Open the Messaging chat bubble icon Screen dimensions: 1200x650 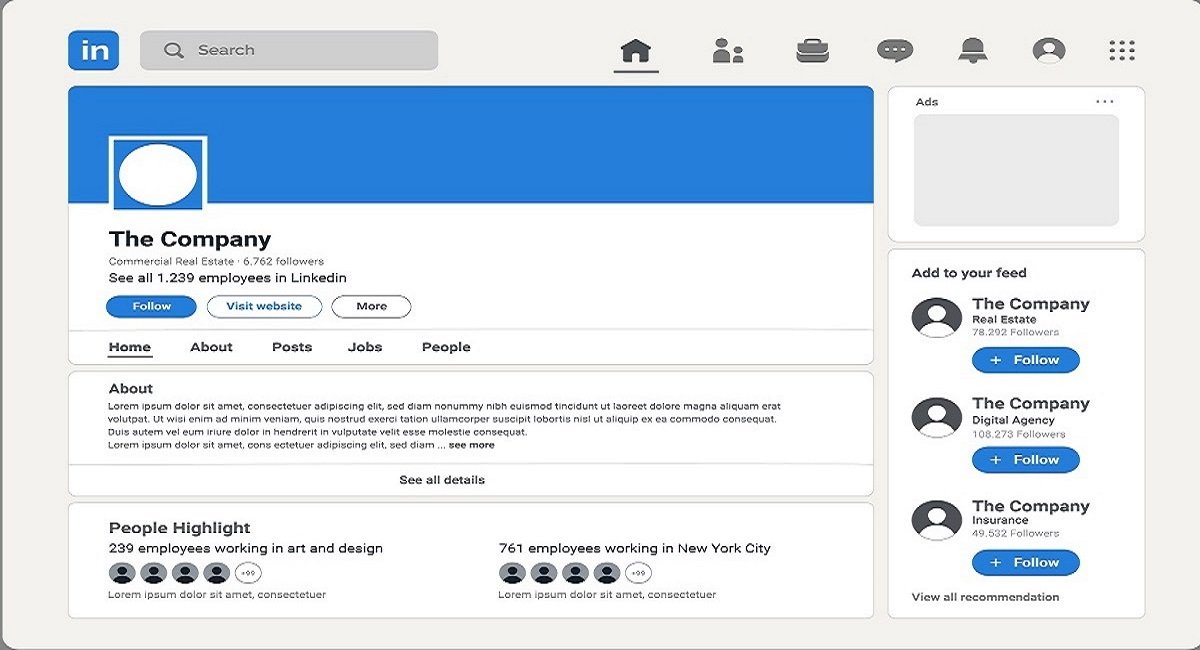coord(894,51)
